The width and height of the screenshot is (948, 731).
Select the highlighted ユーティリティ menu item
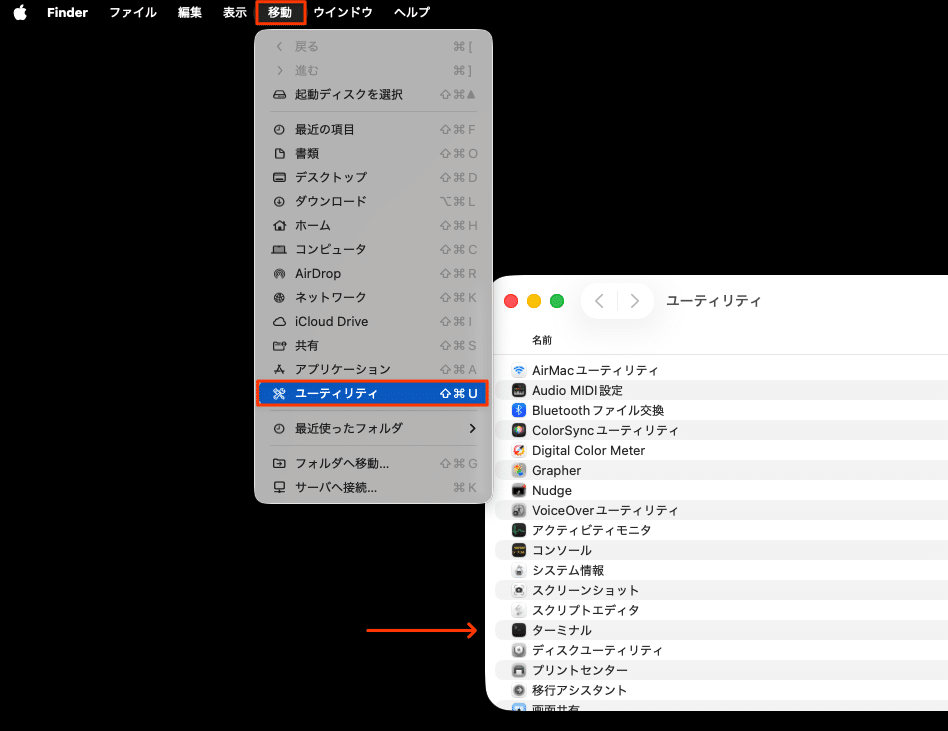(x=373, y=393)
